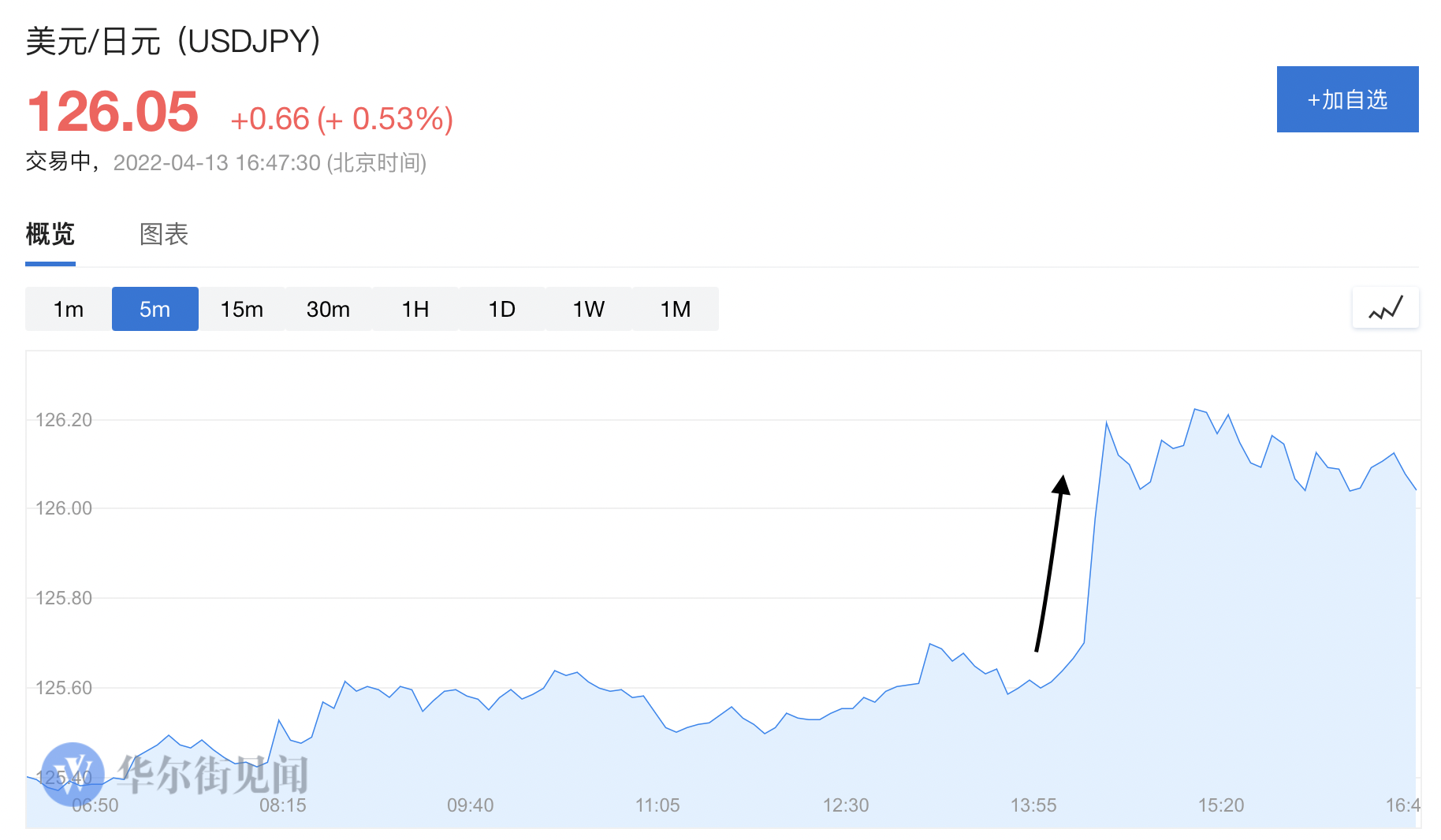1441x840 pixels.
Task: Set chart interval to 1H
Action: 415,309
